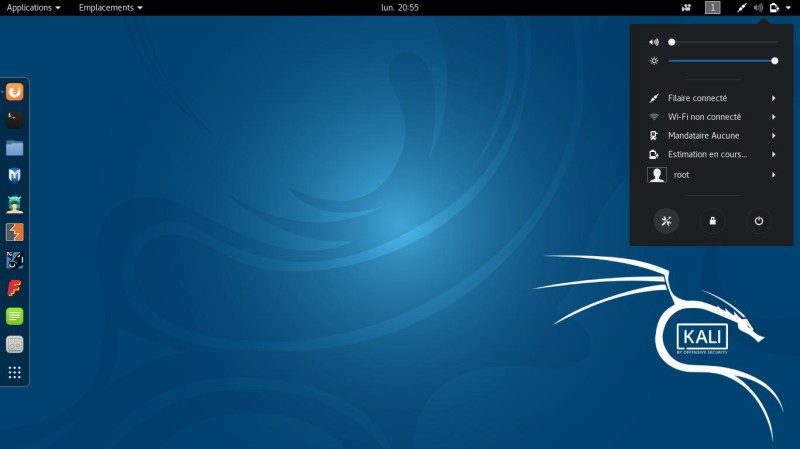Open the Emplacements menu
The height and width of the screenshot is (449, 800).
[110, 8]
